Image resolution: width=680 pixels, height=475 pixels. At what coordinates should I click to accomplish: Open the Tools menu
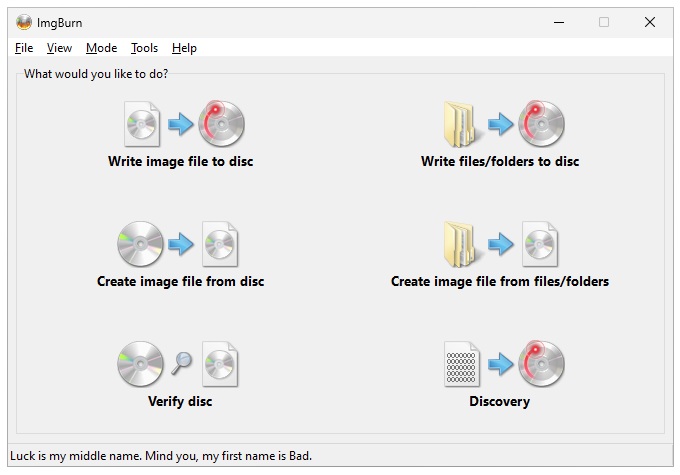(x=144, y=48)
